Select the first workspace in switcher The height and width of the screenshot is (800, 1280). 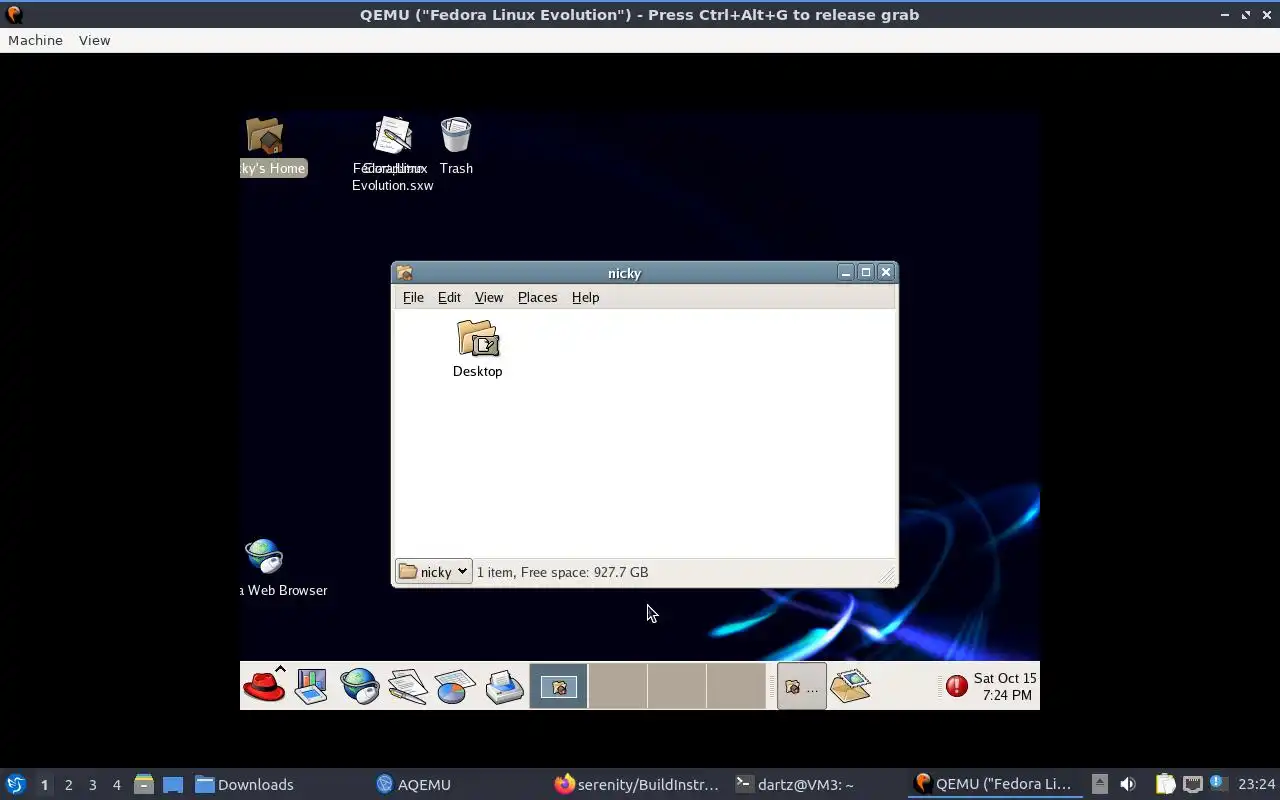click(x=558, y=686)
